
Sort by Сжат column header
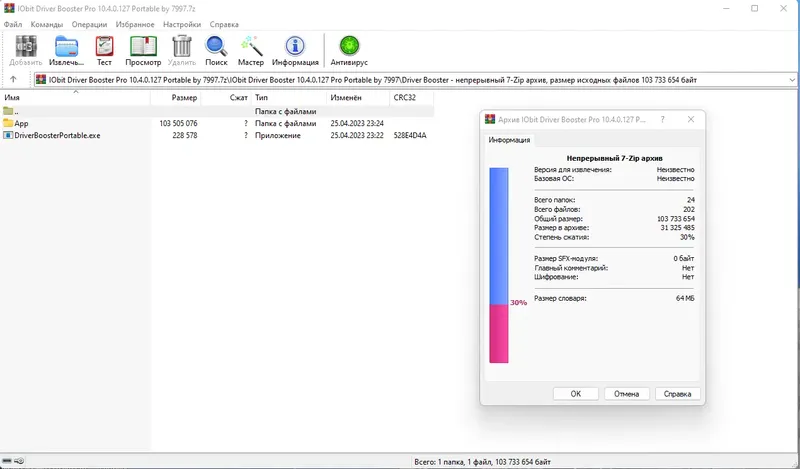[226, 97]
